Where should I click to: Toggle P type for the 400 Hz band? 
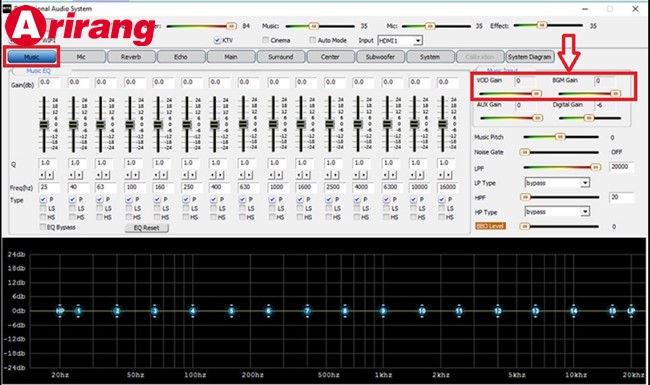213,200
